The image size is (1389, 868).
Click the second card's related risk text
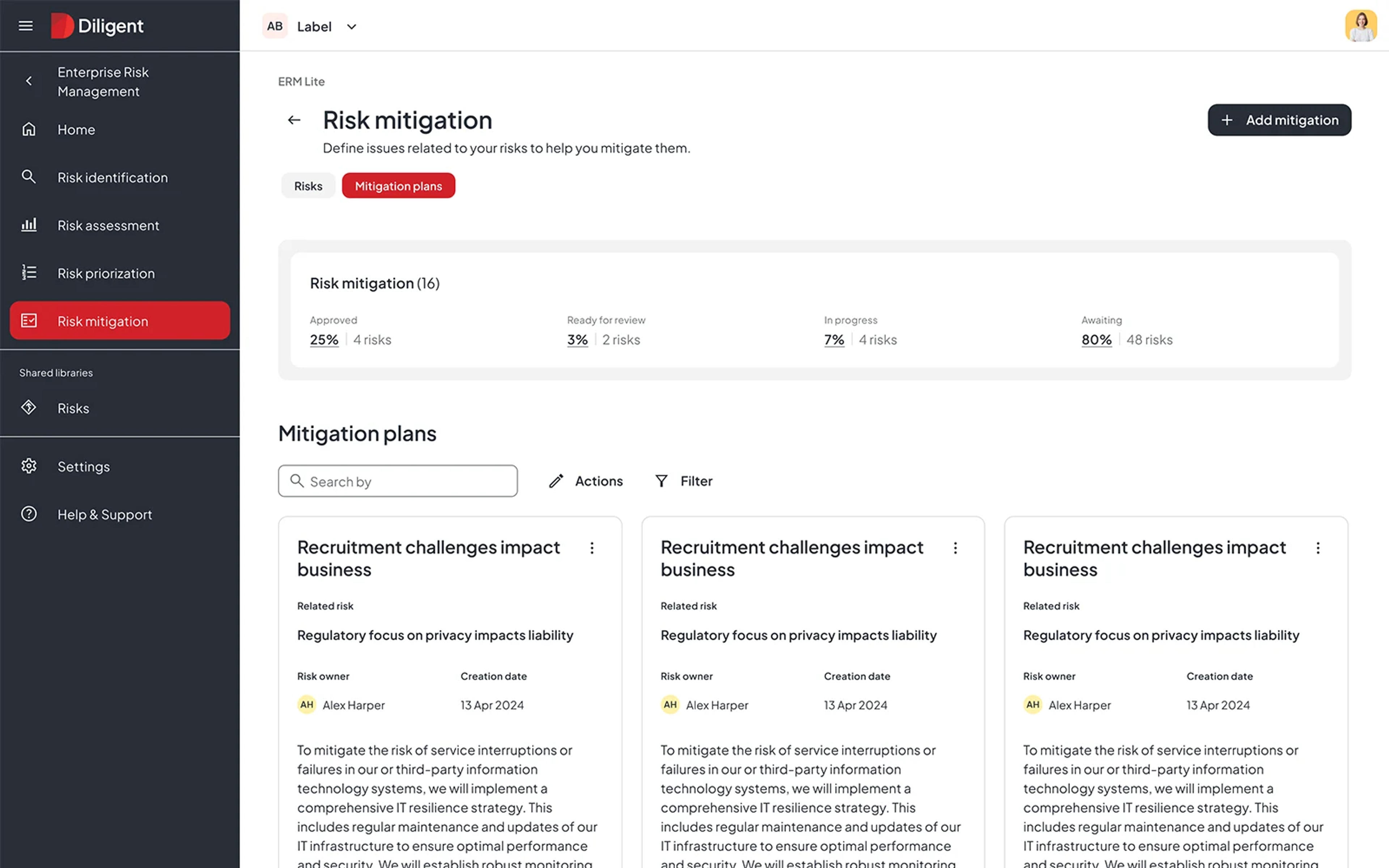798,635
